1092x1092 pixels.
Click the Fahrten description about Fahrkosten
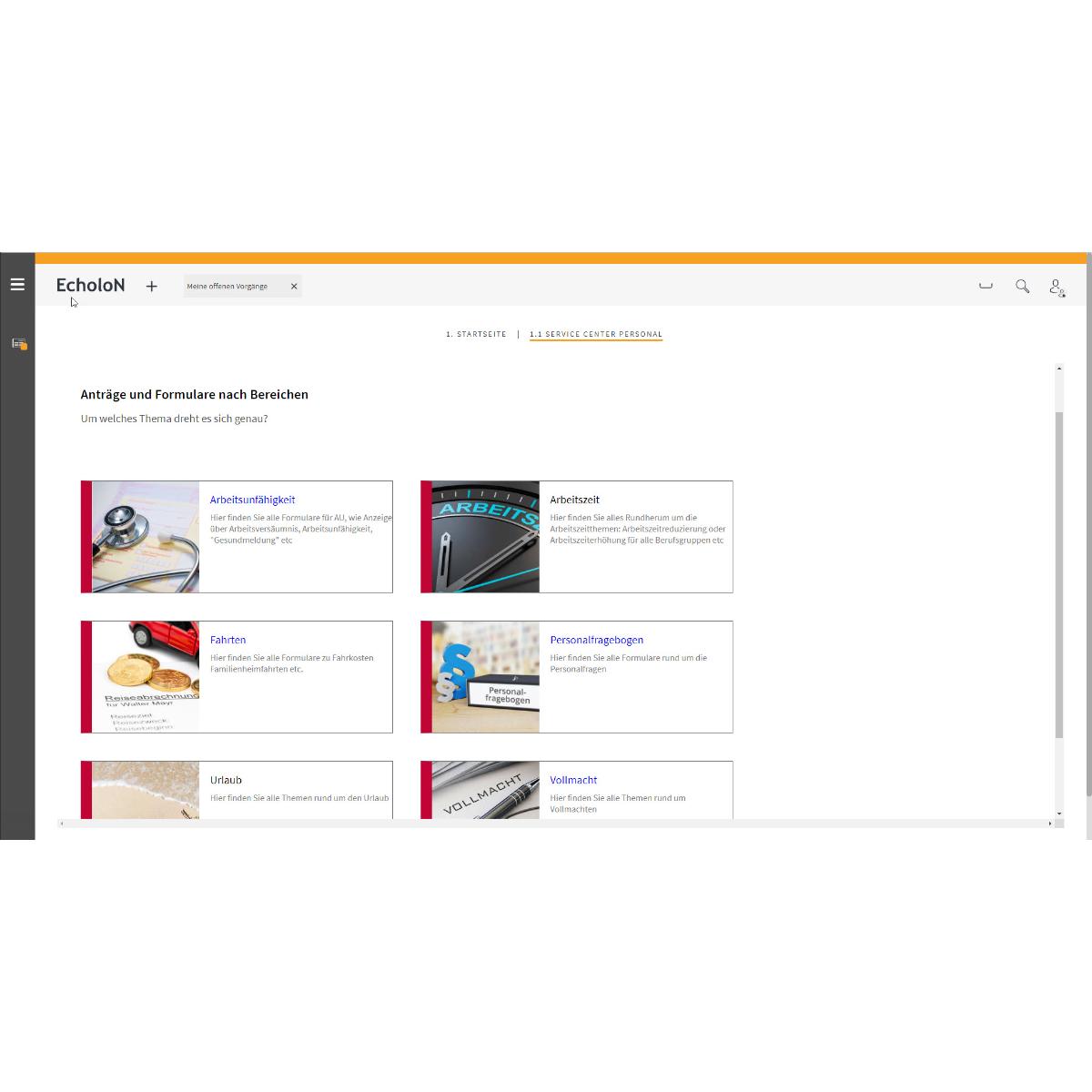click(292, 663)
